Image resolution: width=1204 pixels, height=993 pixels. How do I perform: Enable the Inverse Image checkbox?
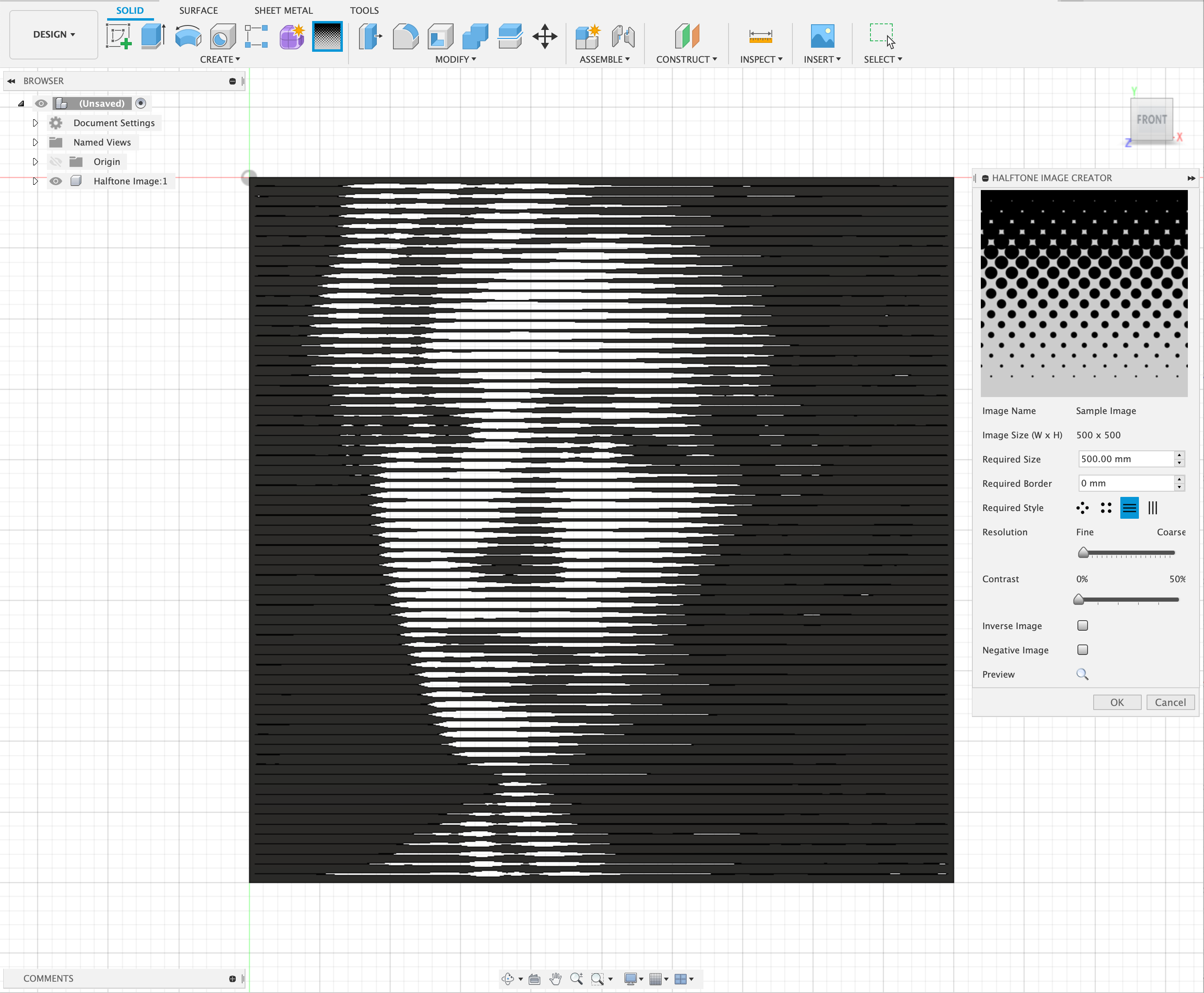tap(1082, 626)
